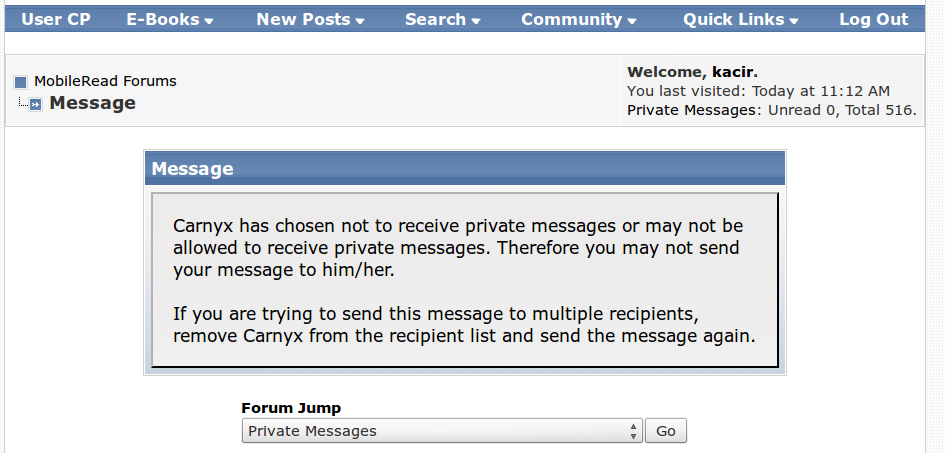The width and height of the screenshot is (945, 453).
Task: Click the down arrow next to E-Books
Action: 209,21
